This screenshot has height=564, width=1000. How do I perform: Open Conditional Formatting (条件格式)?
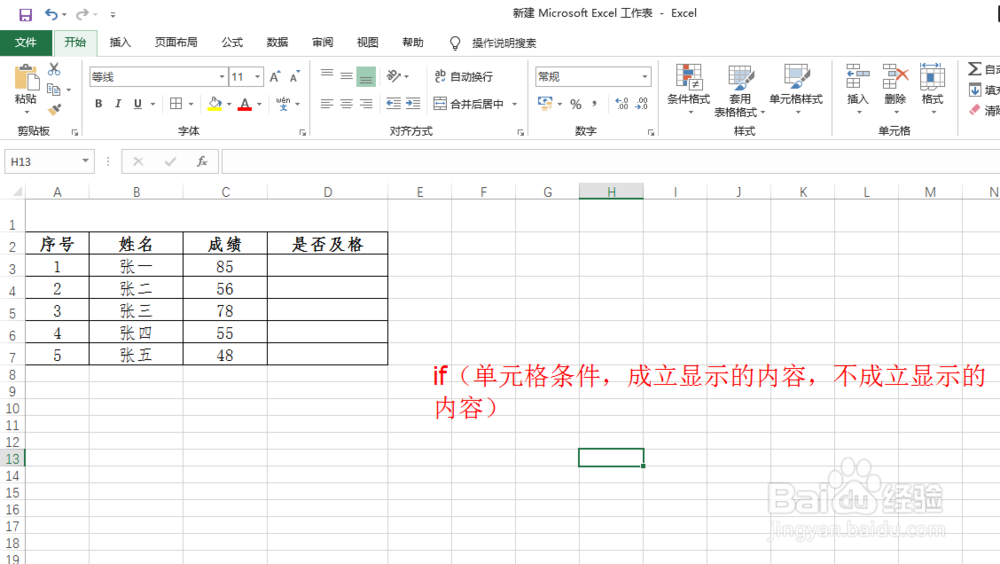[x=689, y=89]
